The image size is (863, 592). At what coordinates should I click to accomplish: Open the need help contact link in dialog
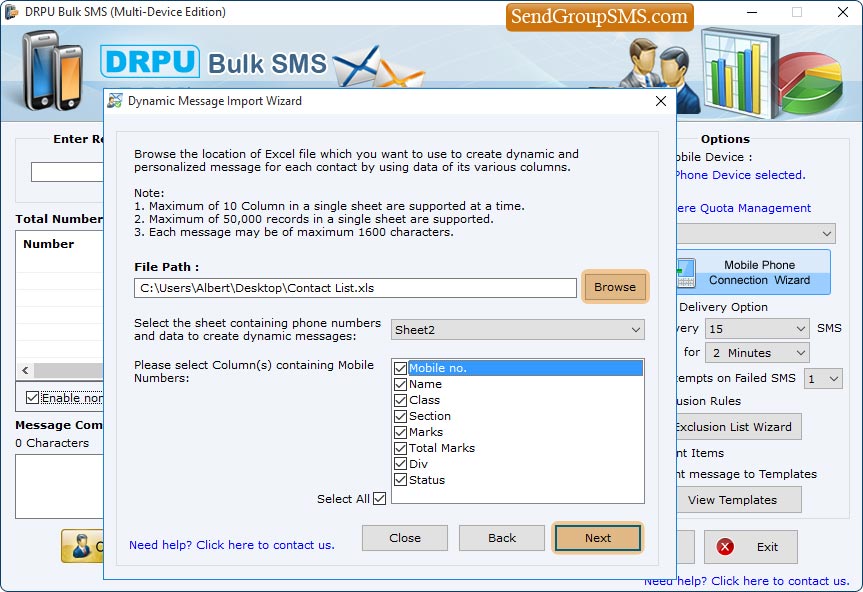coord(232,545)
